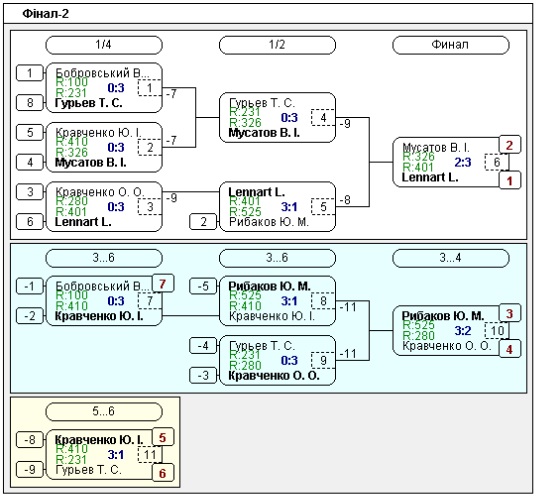
Task: Select seed box number 5
Action: coord(30,132)
